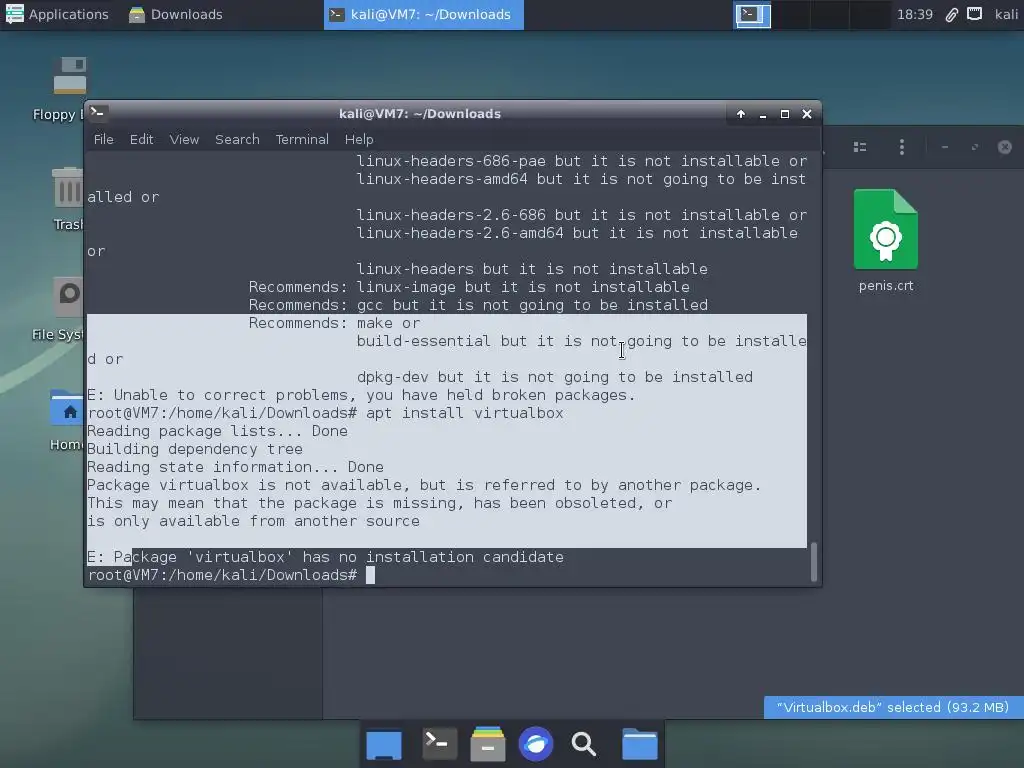Screen dimensions: 1024x768
Task: Open the paperclip clipboard tray icon
Action: (952, 14)
